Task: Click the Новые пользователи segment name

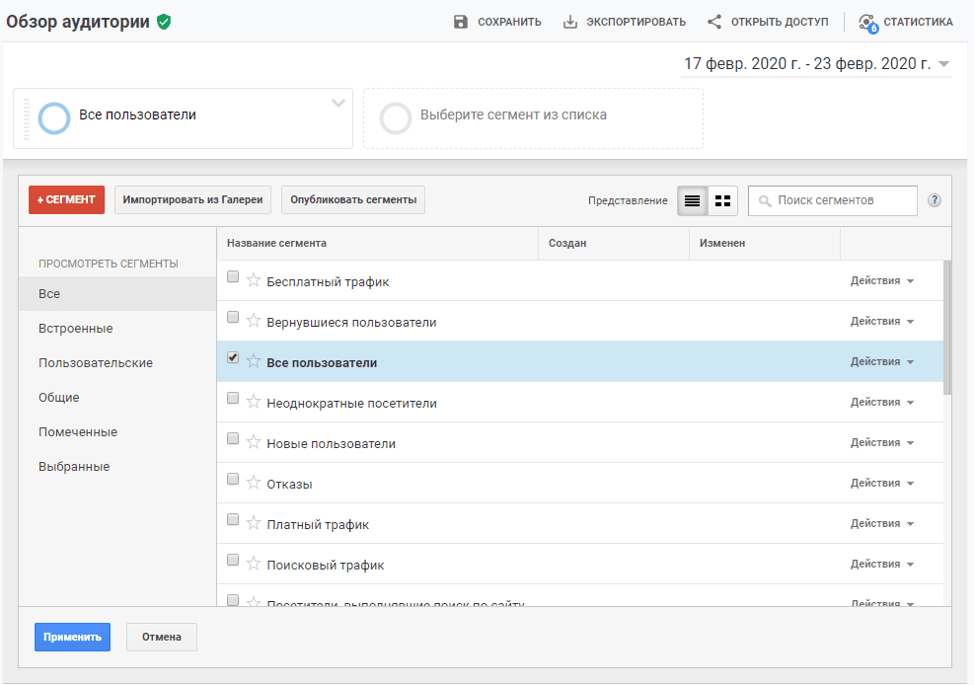Action: click(x=331, y=444)
